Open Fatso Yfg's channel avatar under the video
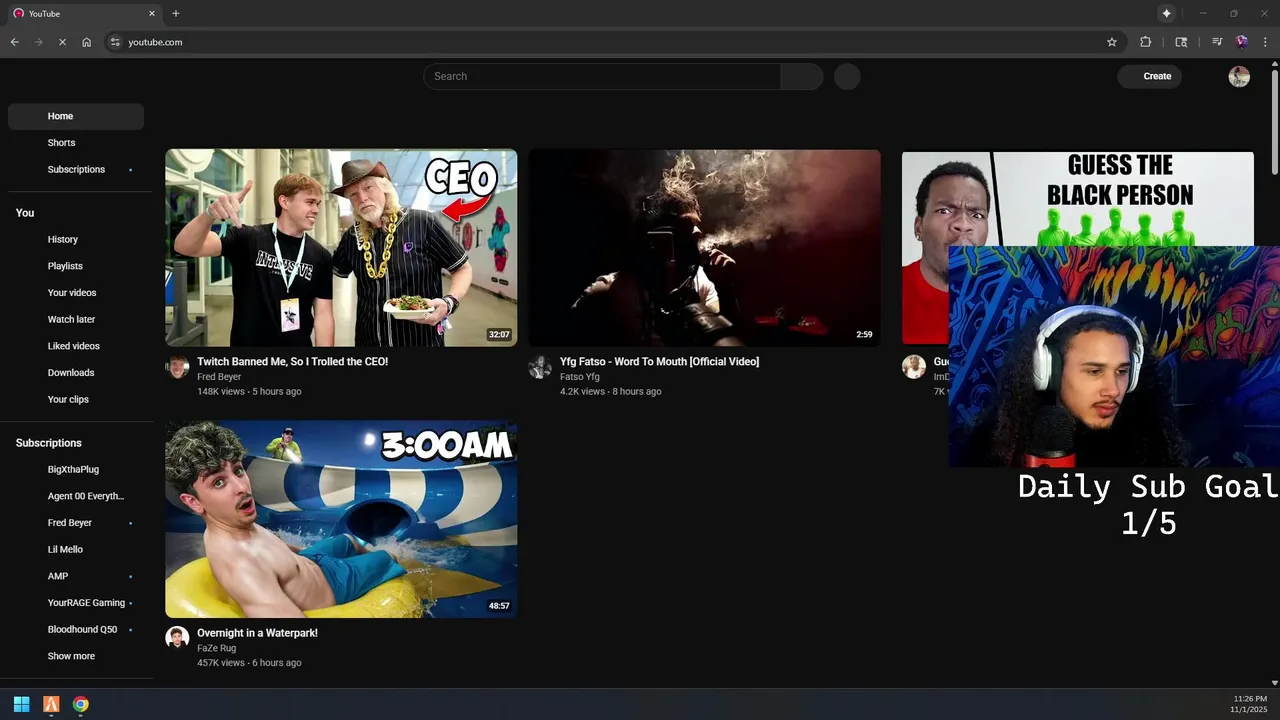This screenshot has height=720, width=1280. [x=540, y=367]
